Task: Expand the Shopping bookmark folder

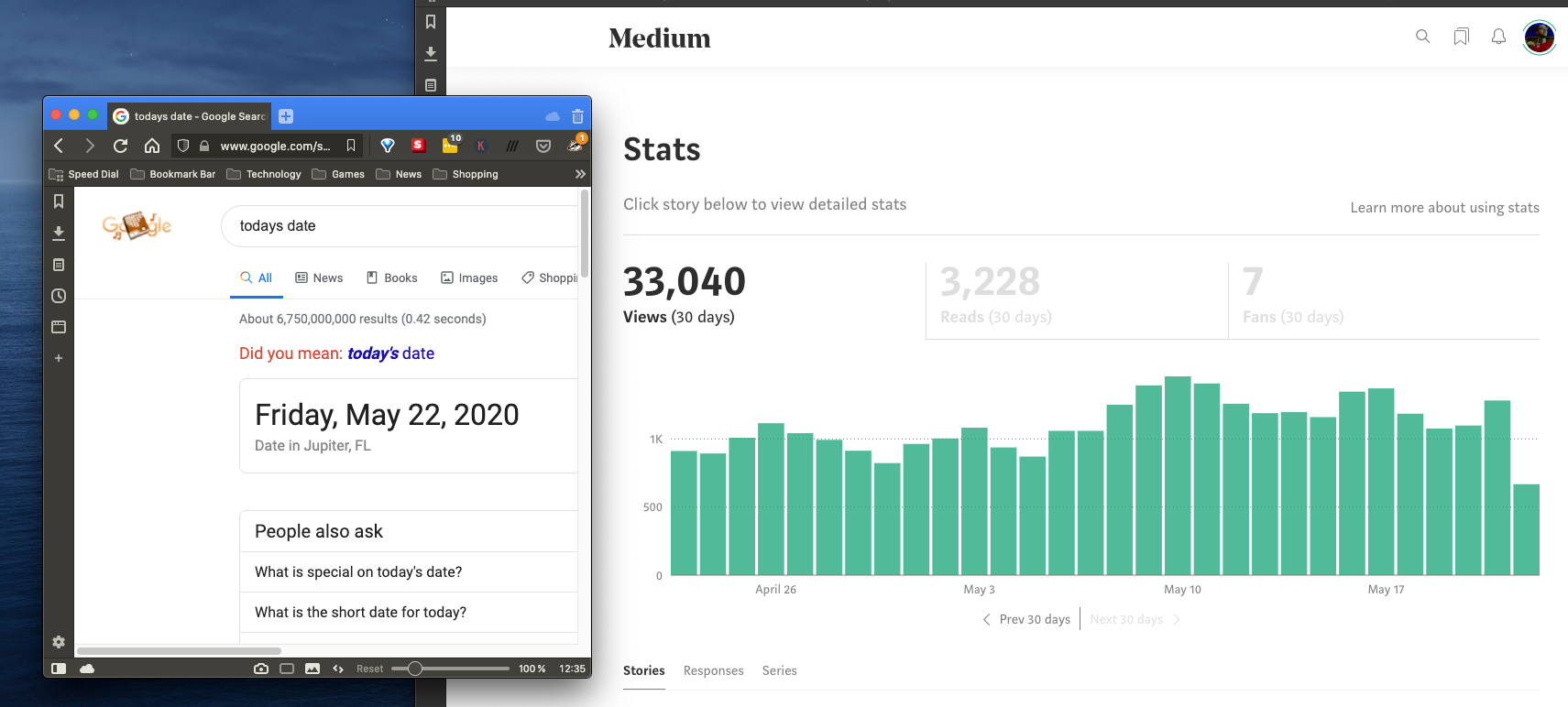Action: 466,174
